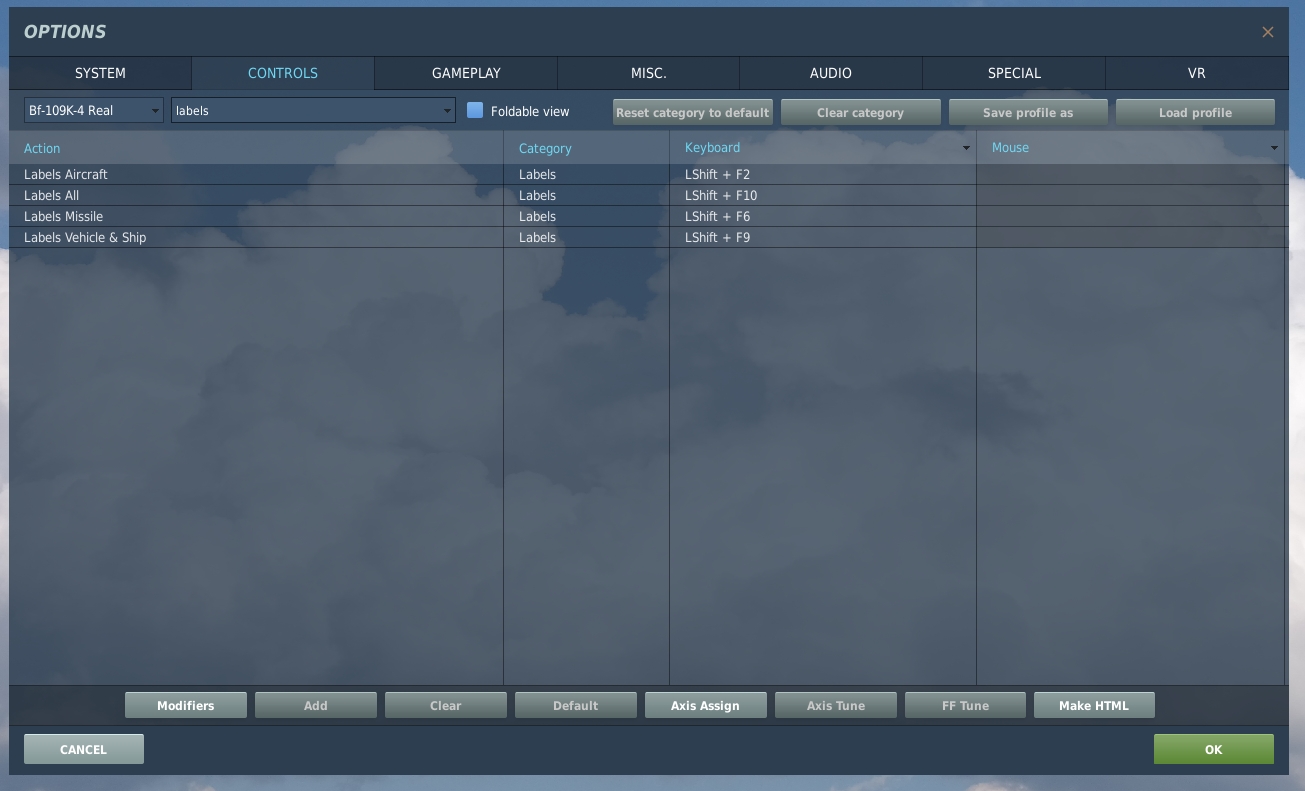Open the Bf-109K-4 Real aircraft dropdown
The width and height of the screenshot is (1305, 791).
coord(94,110)
